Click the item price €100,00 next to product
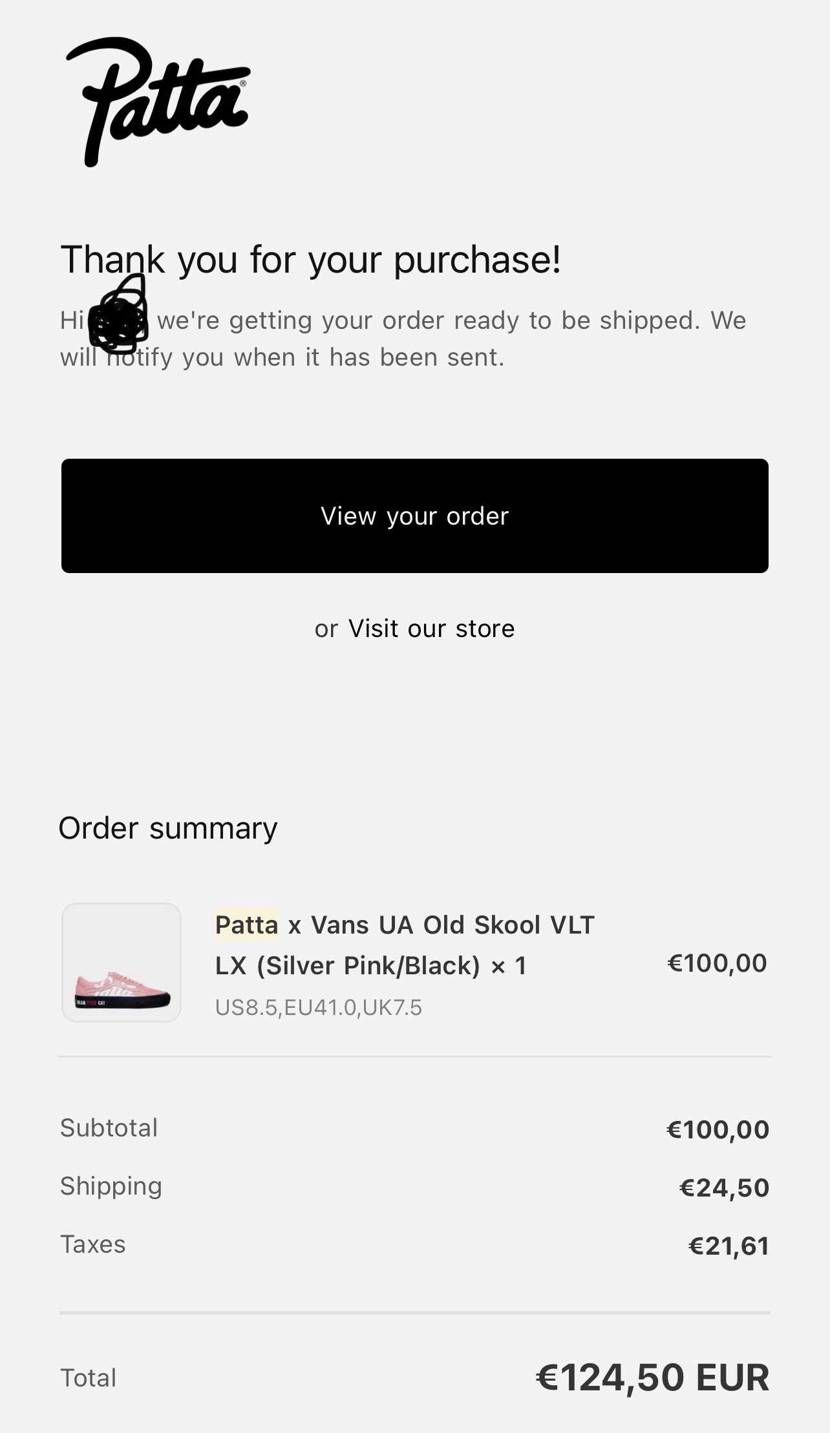 [x=717, y=963]
